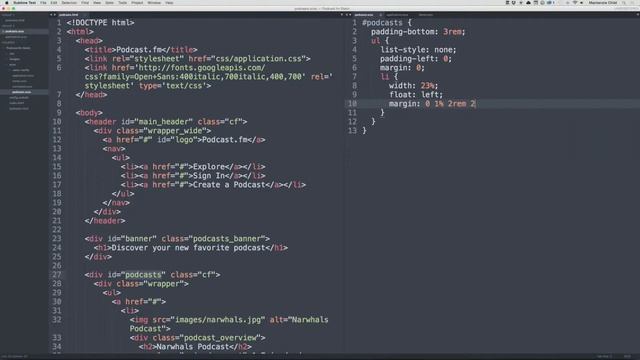The height and width of the screenshot is (360, 640).
Task: Place cursor in "margin: 0 1% 2rem 2" line
Action: coord(432,104)
